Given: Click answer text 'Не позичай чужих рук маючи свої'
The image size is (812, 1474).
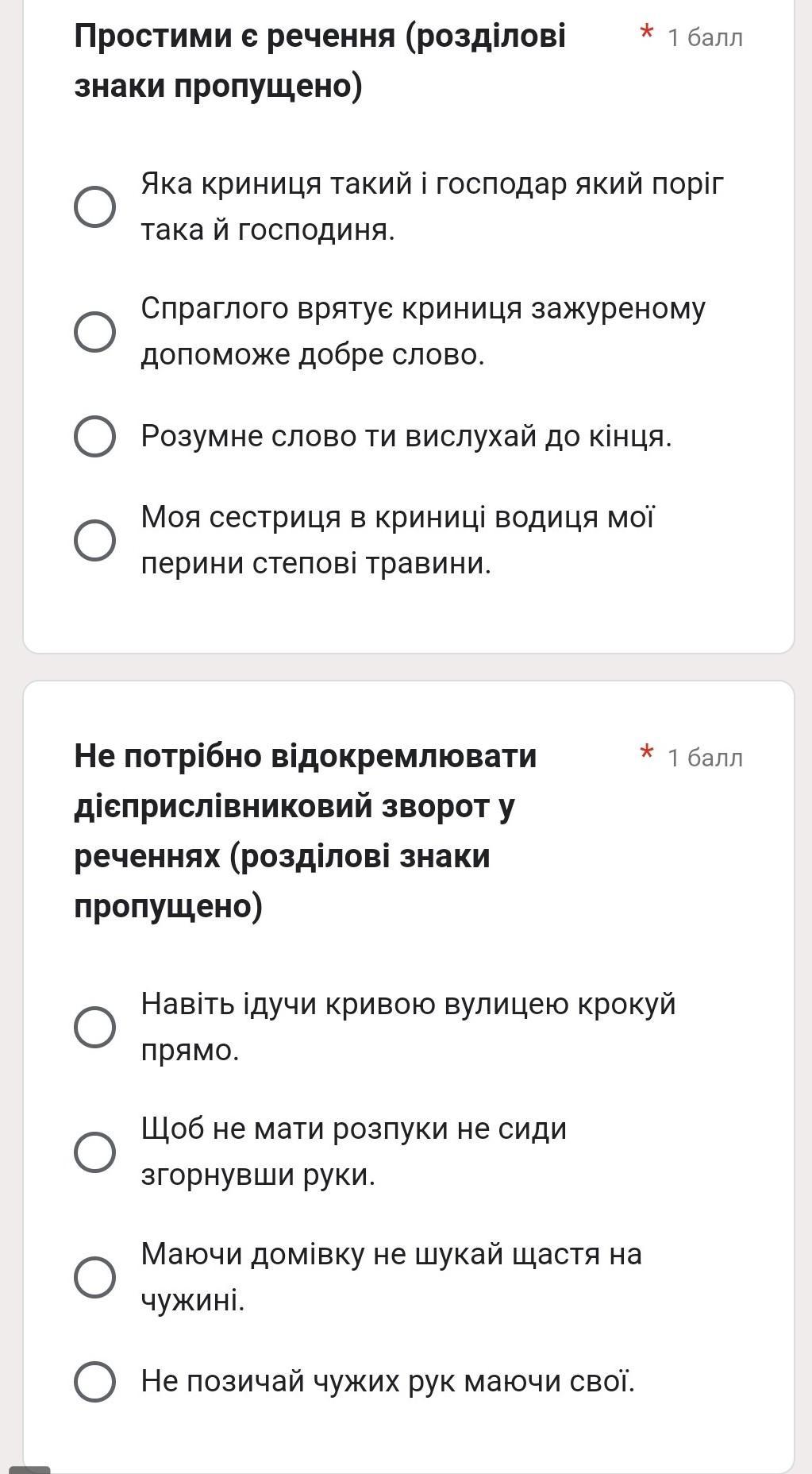Looking at the screenshot, I should click(x=387, y=1381).
